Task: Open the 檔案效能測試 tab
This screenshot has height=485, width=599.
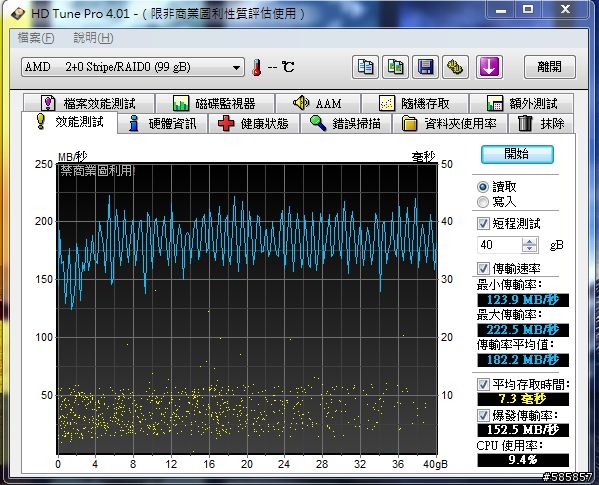Action: tap(89, 103)
